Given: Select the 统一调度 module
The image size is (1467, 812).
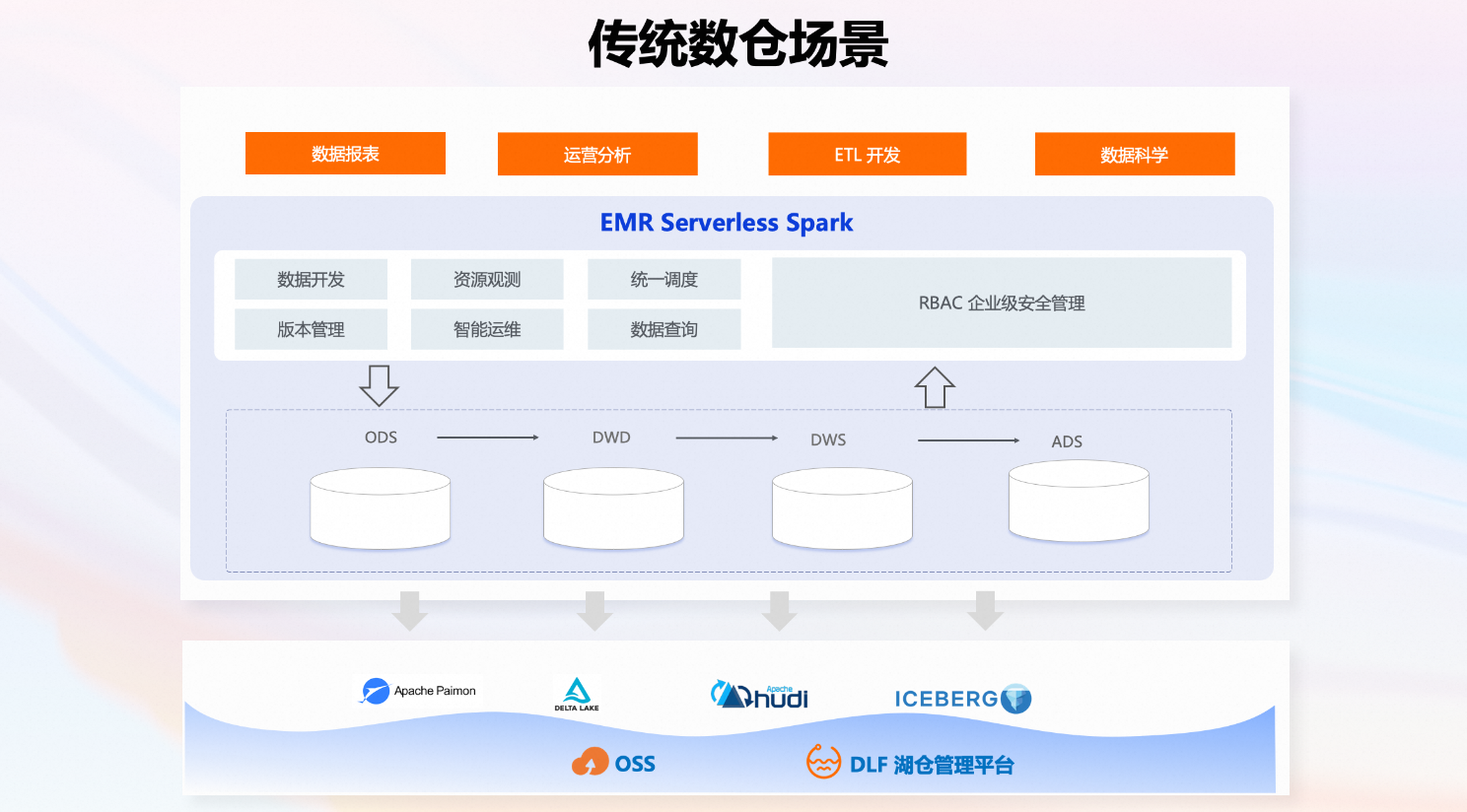Looking at the screenshot, I should 664,279.
